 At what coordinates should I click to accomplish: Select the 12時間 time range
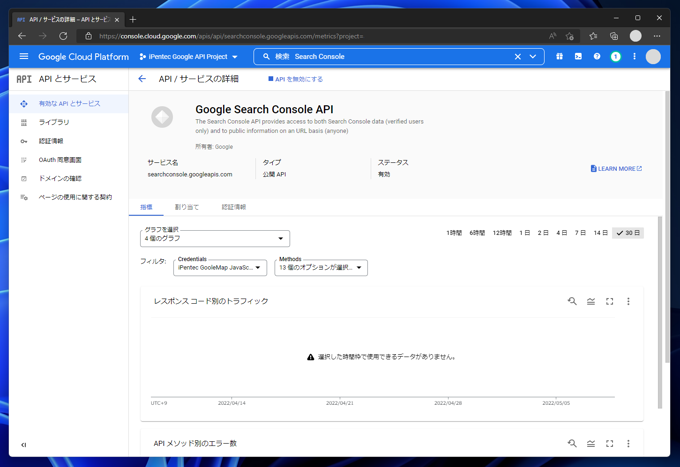502,233
